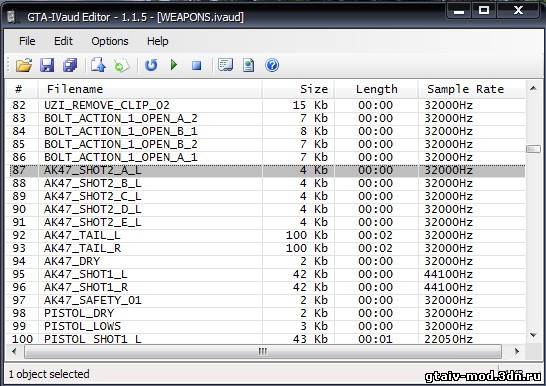The height and width of the screenshot is (386, 546).
Task: Click the blue Help question mark icon
Action: pyautogui.click(x=272, y=65)
